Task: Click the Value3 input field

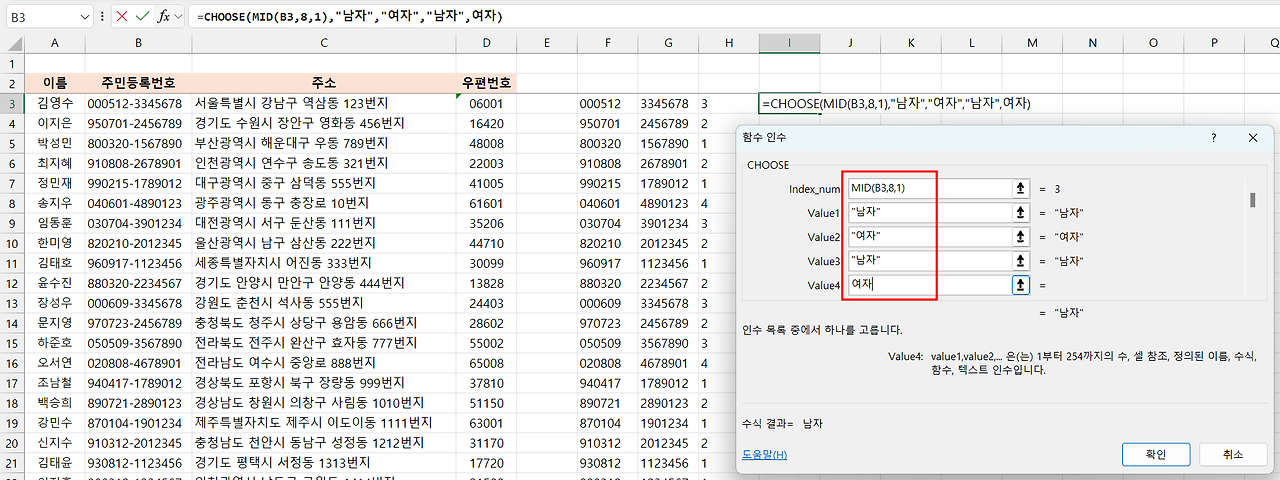Action: point(929,260)
